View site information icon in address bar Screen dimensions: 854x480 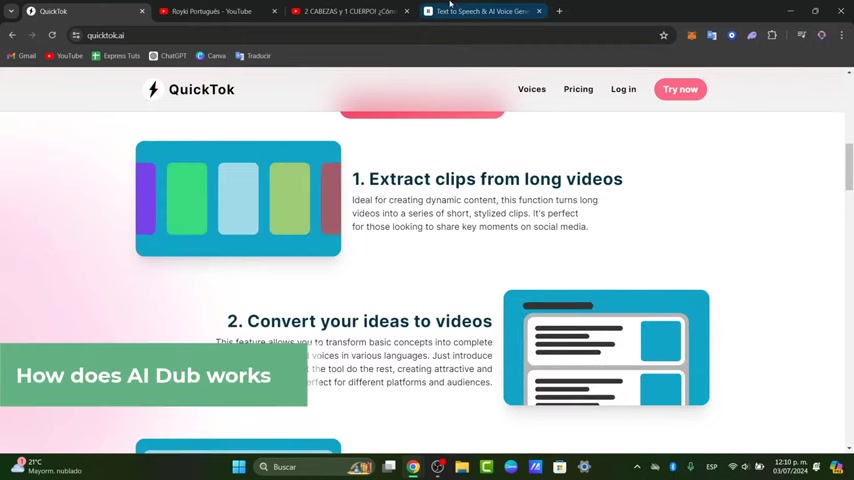point(76,35)
